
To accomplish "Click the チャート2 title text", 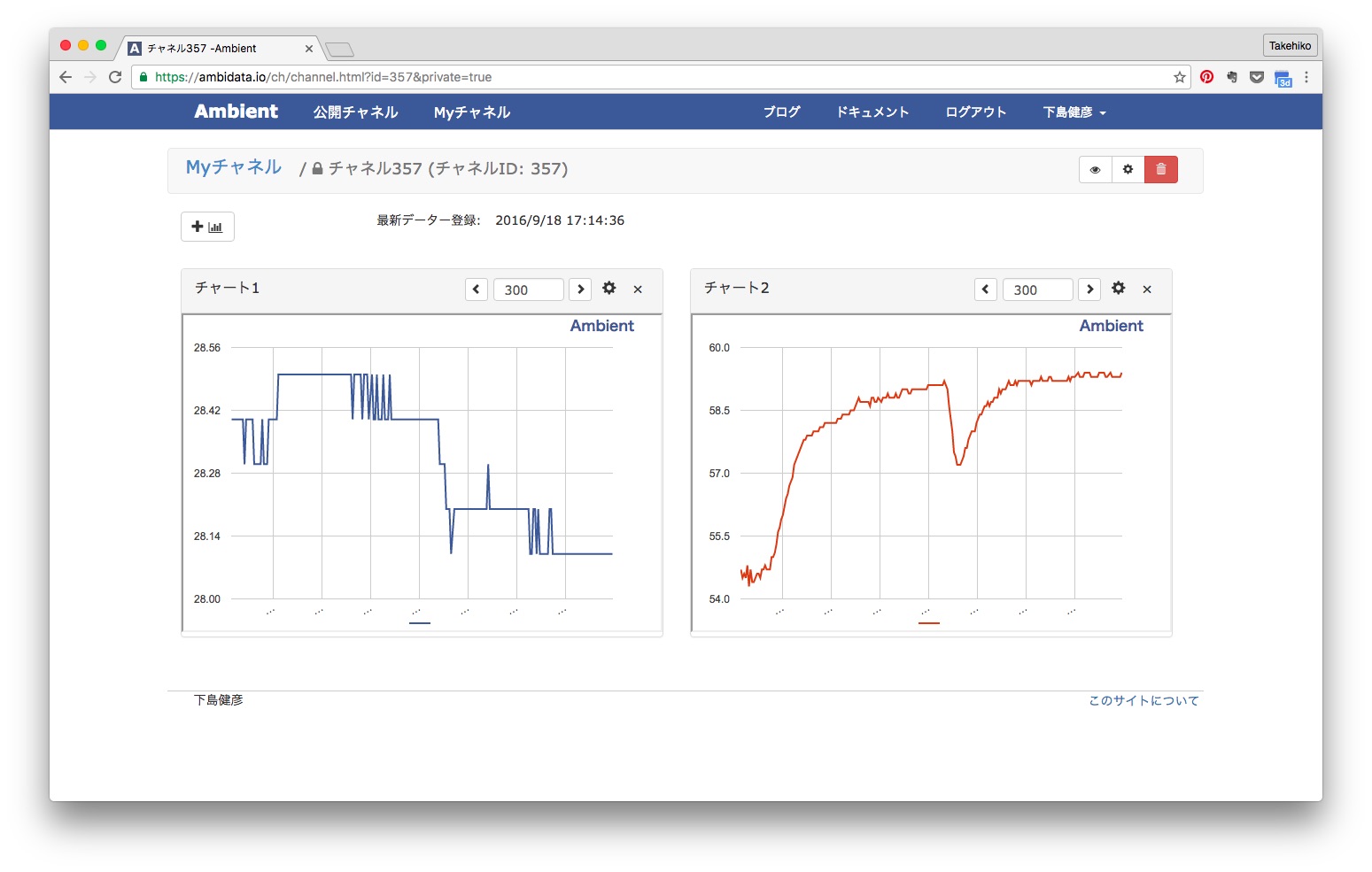I will point(736,288).
